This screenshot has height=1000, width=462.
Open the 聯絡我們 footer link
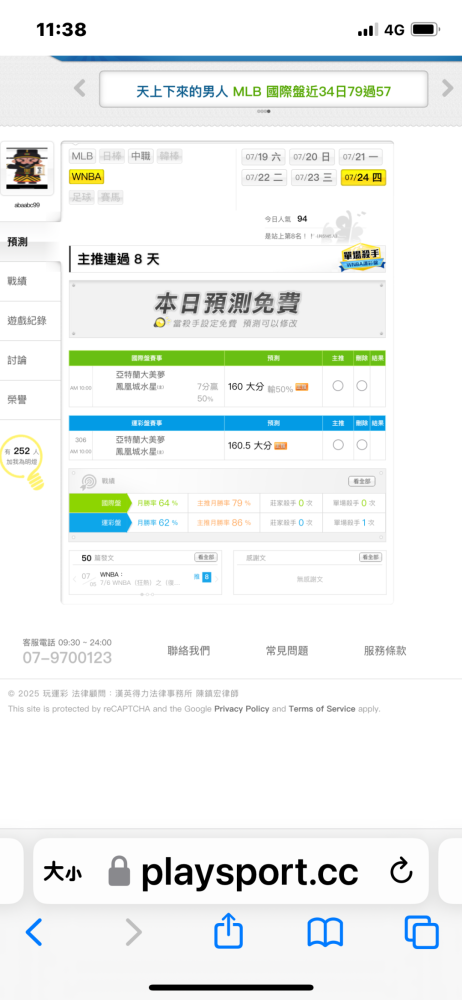click(x=188, y=651)
